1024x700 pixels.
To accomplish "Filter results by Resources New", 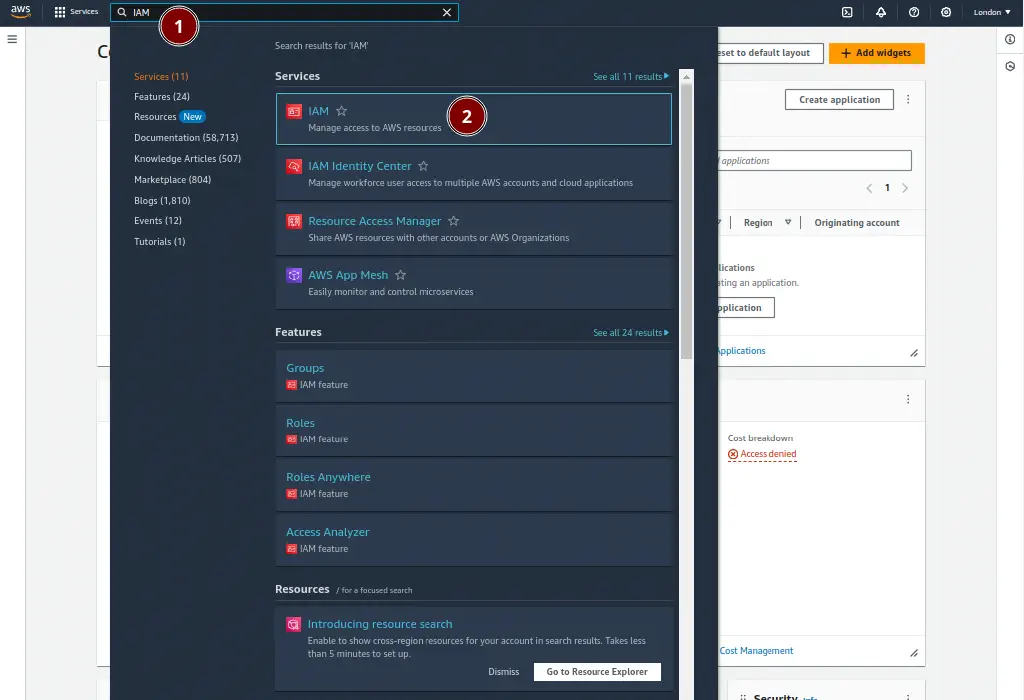I will (170, 117).
